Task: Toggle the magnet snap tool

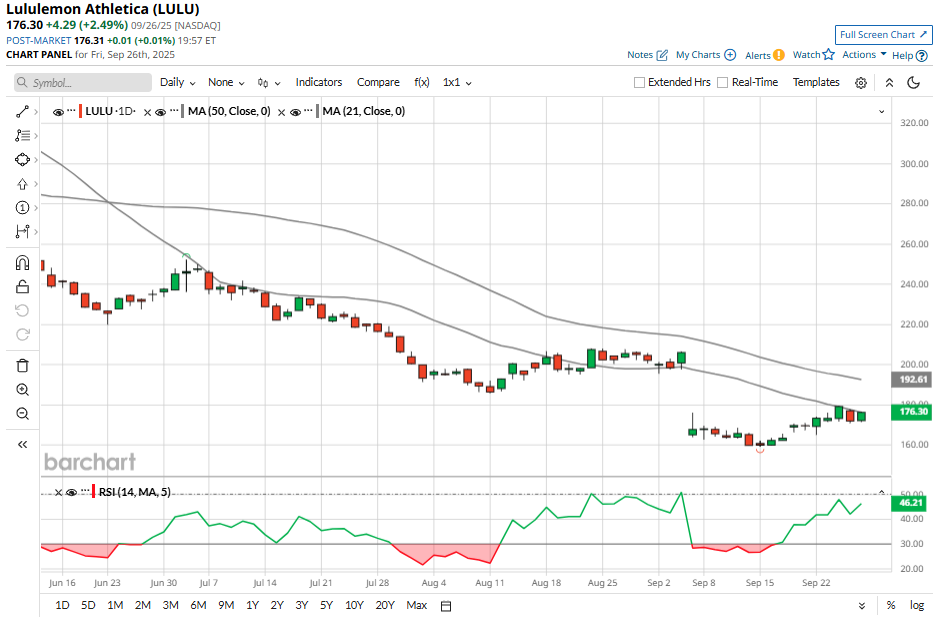Action: point(22,263)
